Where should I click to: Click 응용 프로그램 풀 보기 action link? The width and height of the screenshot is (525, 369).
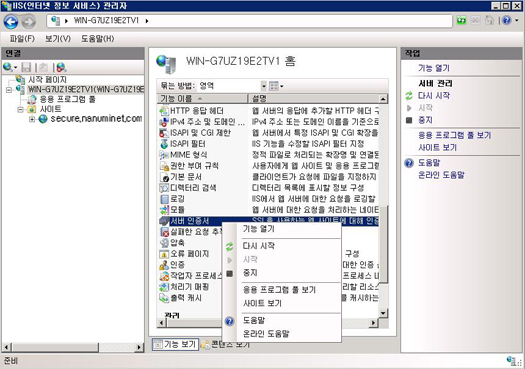(x=454, y=135)
